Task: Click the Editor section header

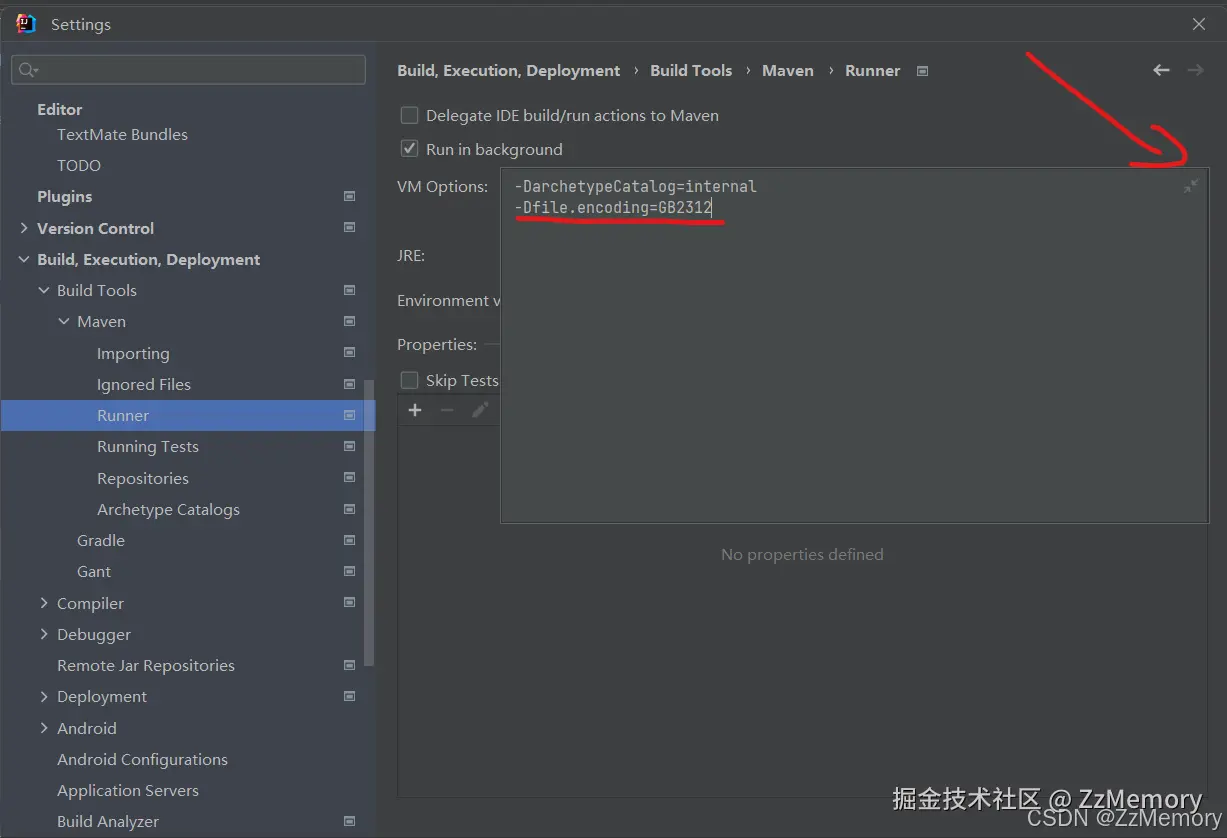Action: point(59,109)
